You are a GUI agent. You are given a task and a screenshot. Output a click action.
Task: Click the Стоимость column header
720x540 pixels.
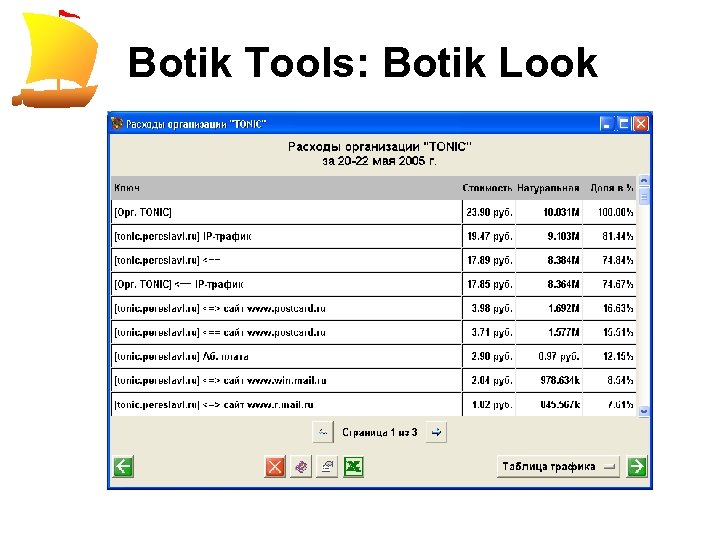[487, 188]
